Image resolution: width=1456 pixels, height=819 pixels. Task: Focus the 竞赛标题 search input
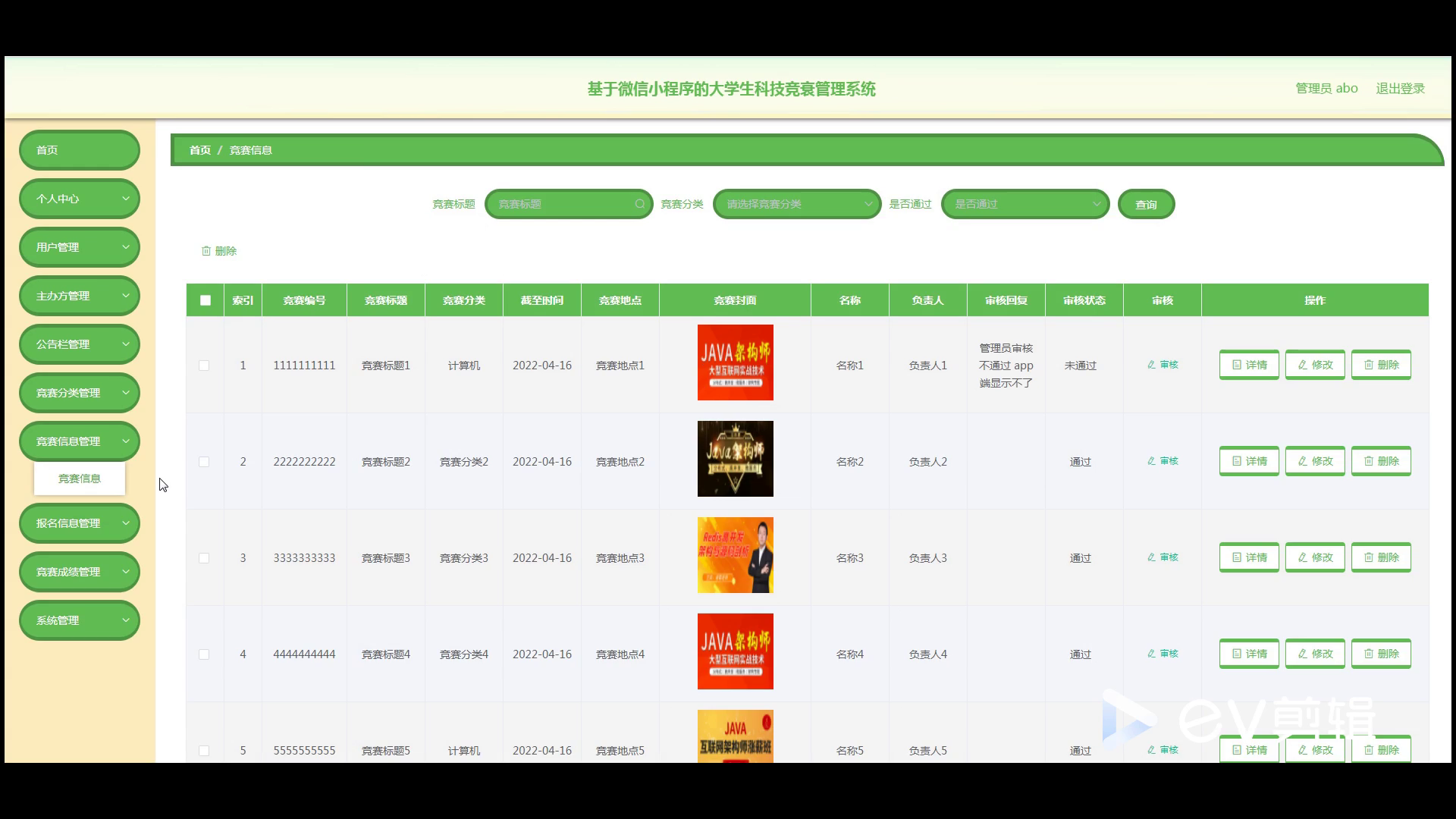[569, 204]
